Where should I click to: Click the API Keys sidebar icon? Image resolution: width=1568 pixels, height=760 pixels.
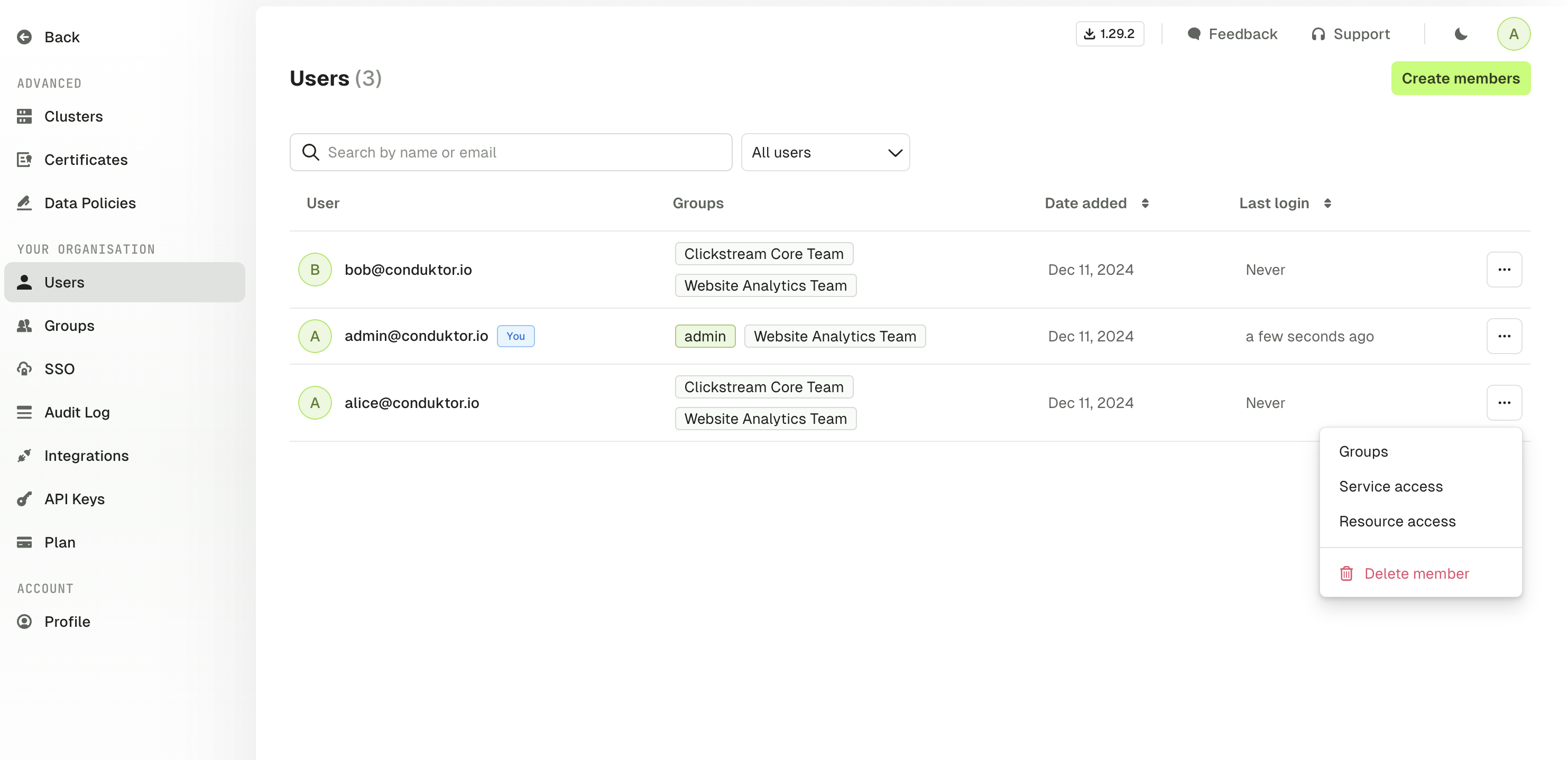click(24, 498)
